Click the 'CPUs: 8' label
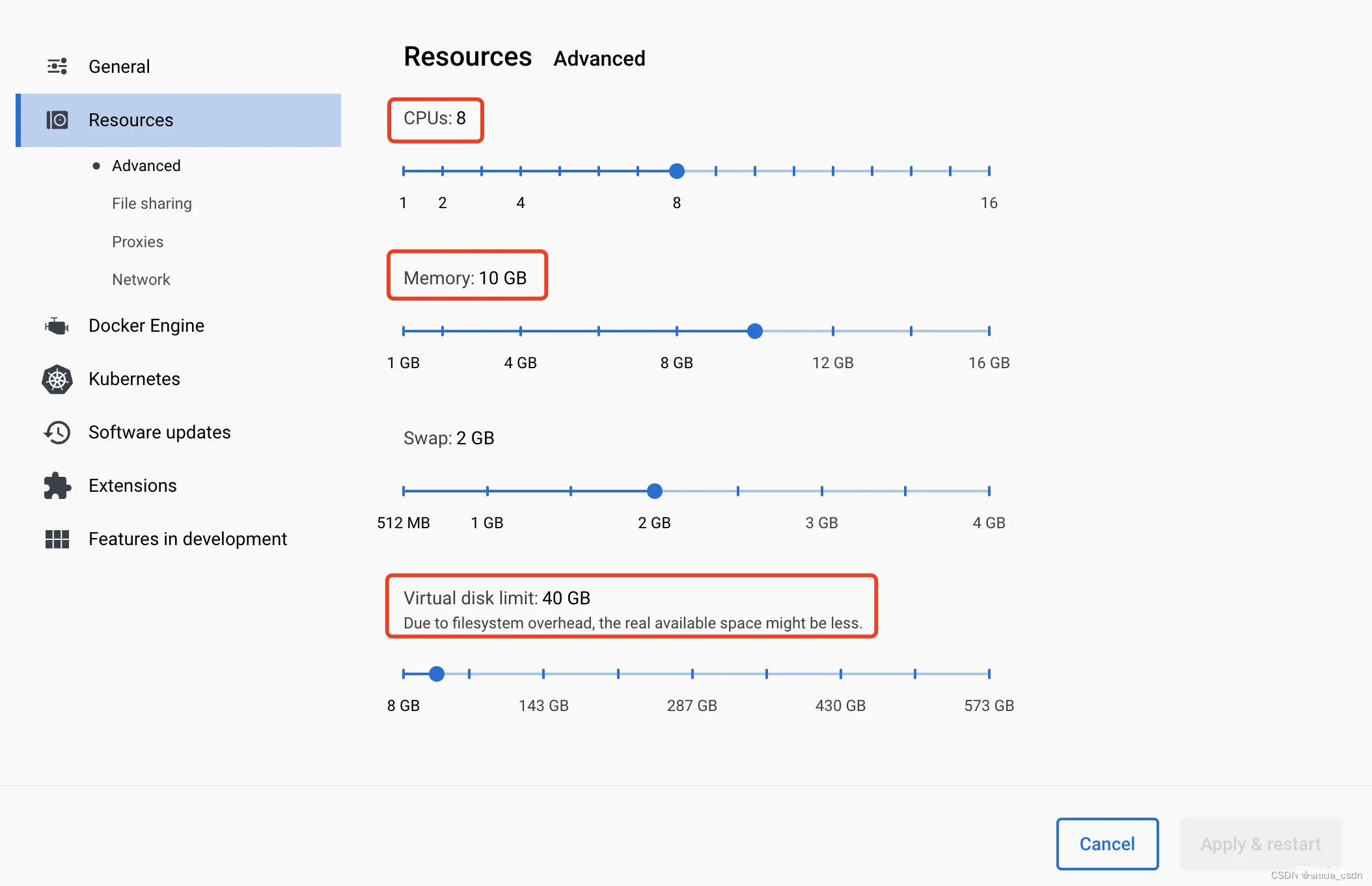The width and height of the screenshot is (1372, 886). (x=435, y=118)
